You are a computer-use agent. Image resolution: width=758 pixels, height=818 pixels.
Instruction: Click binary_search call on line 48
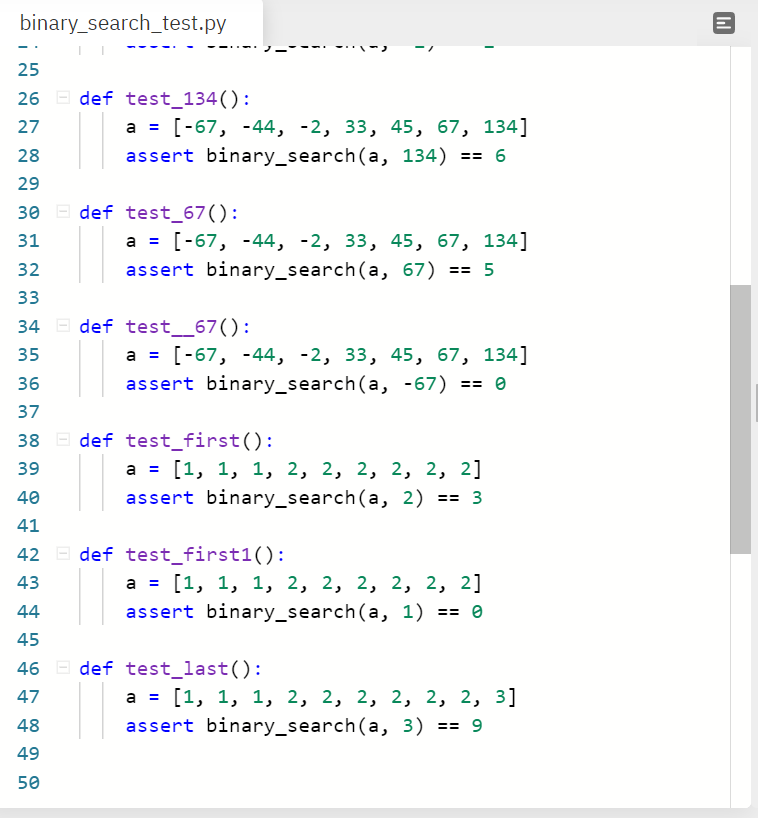tap(281, 726)
